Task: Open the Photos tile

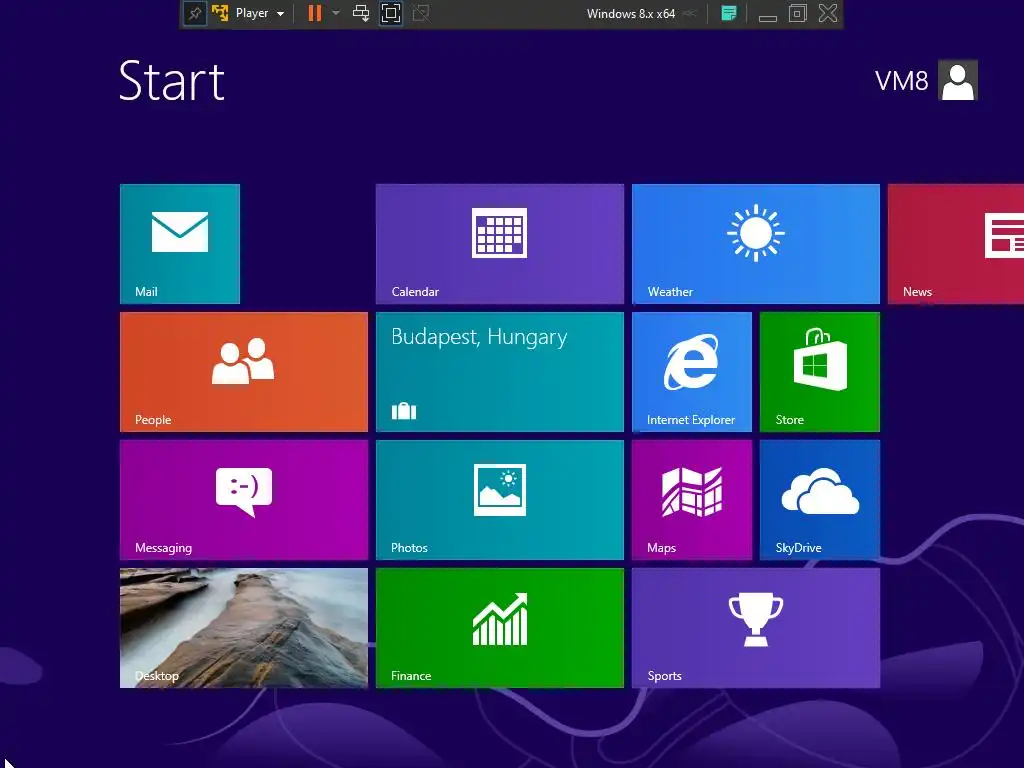Action: 500,500
